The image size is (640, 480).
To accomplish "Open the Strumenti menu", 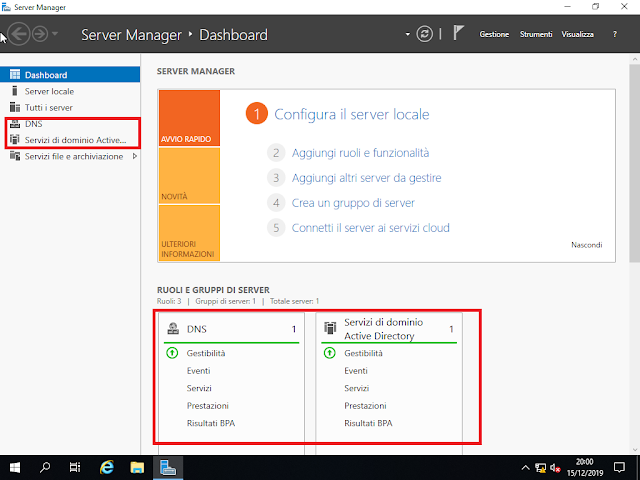I will pyautogui.click(x=536, y=34).
